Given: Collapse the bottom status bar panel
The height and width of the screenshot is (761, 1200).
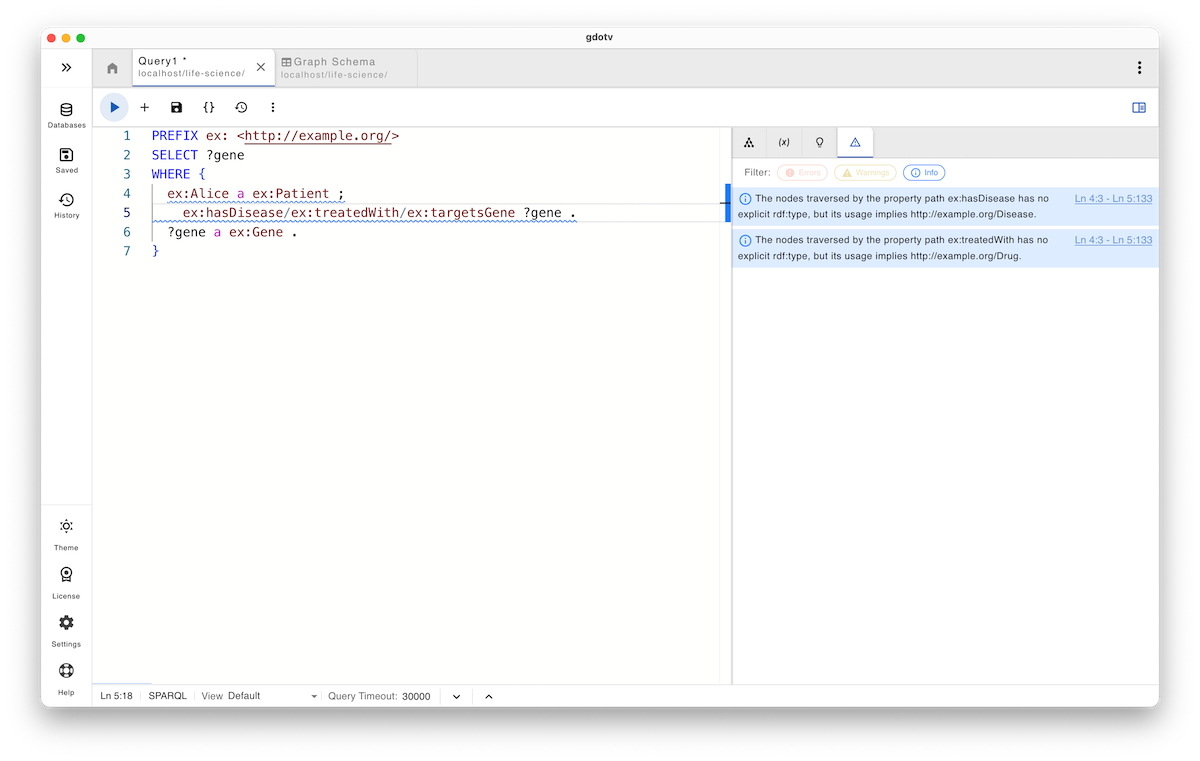Looking at the screenshot, I should [x=488, y=695].
